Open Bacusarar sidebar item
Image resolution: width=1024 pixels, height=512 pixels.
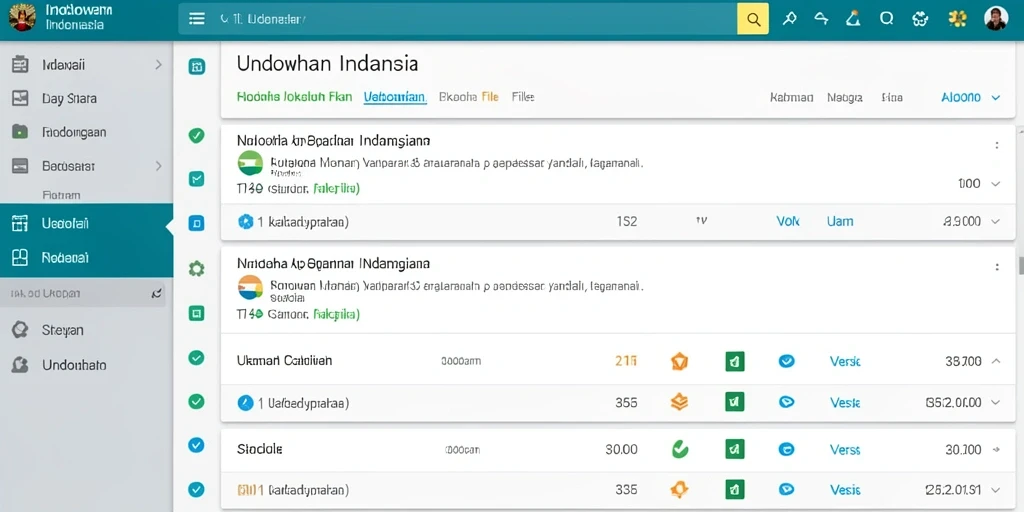coord(86,166)
